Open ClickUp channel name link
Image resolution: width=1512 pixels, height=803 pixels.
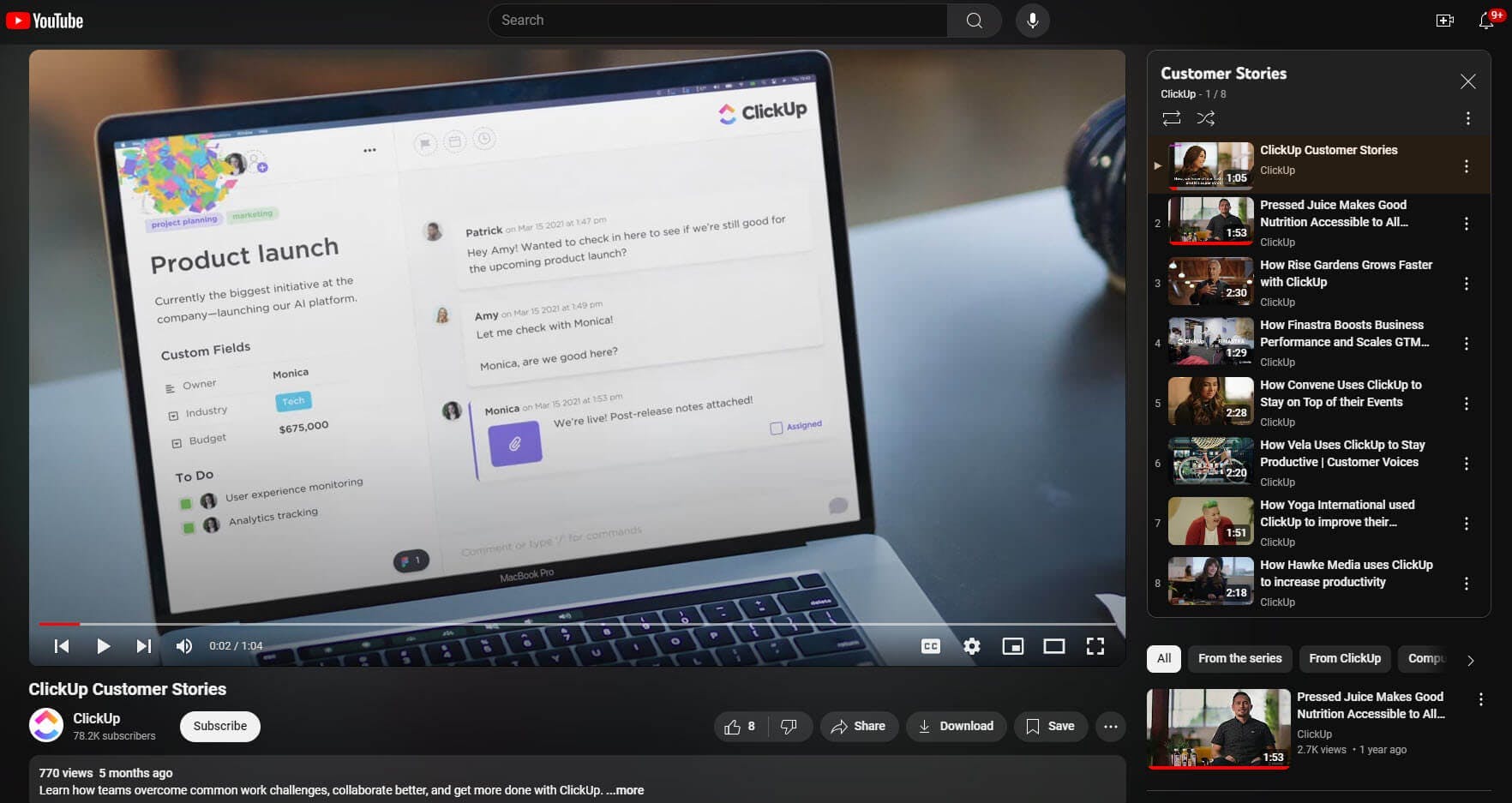(96, 718)
